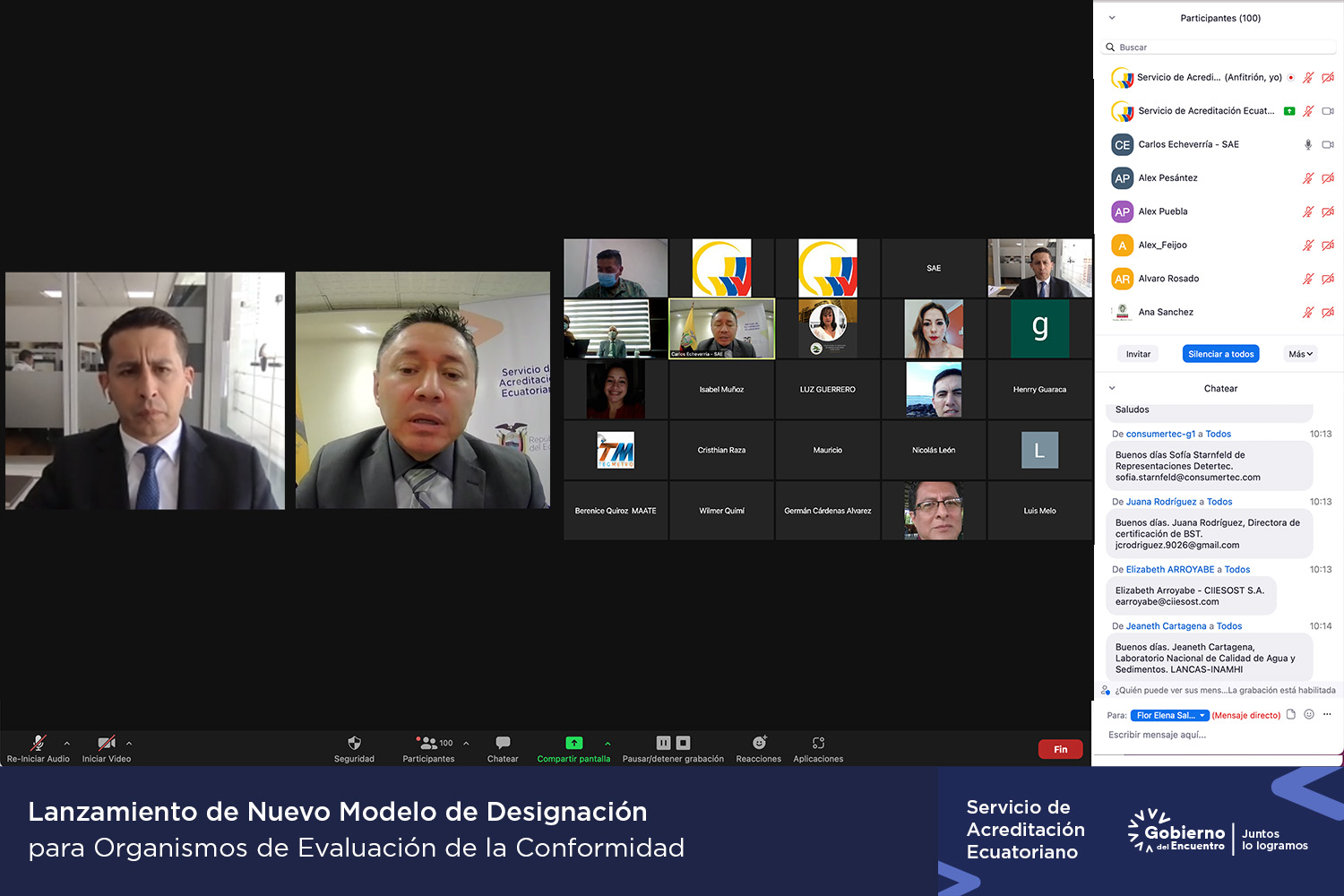Start camera with Iniciar Video icon
This screenshot has width=1344, height=896.
pos(107,743)
